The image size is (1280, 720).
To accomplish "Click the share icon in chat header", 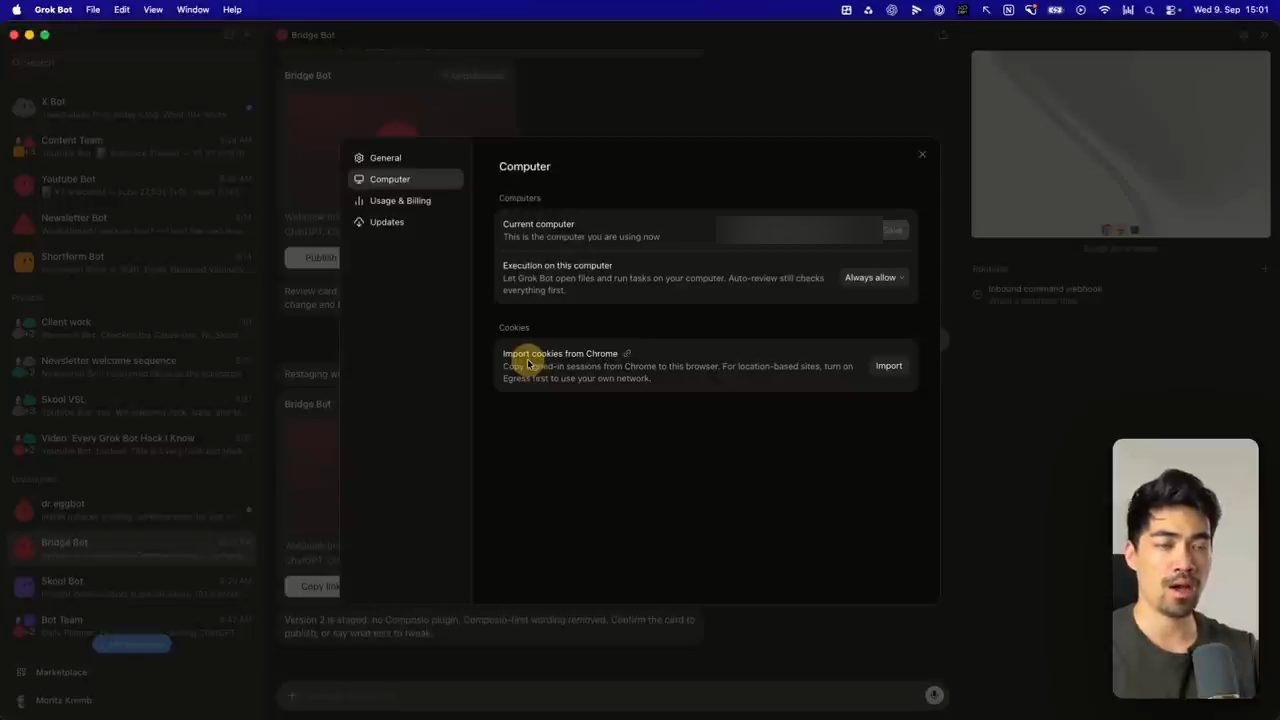I will [942, 35].
